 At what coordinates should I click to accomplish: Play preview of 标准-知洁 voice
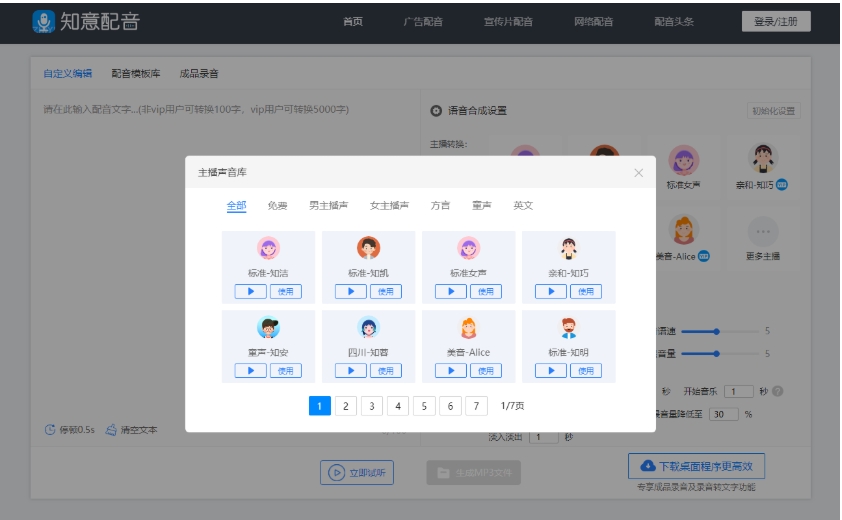(250, 292)
